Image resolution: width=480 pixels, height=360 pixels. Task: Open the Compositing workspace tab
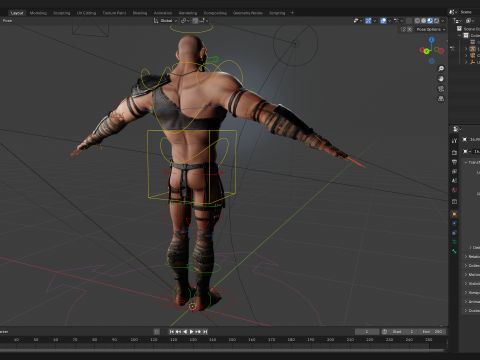click(215, 13)
